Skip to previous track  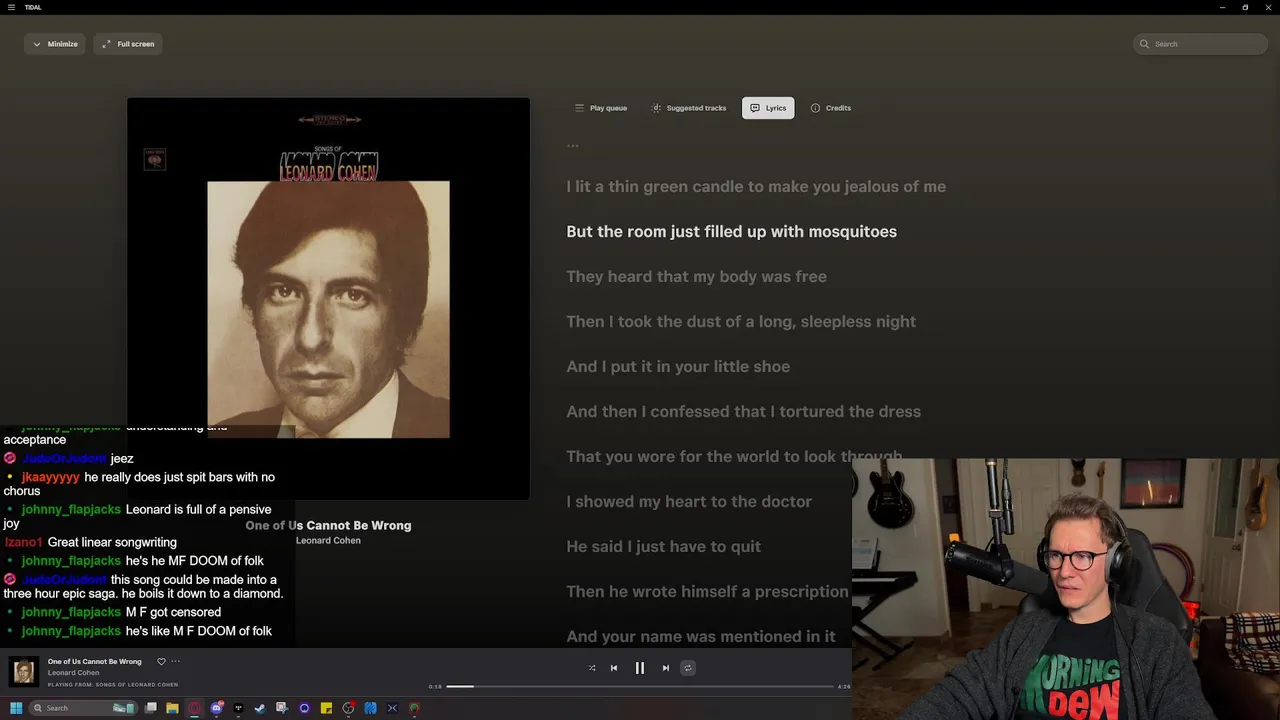click(614, 668)
